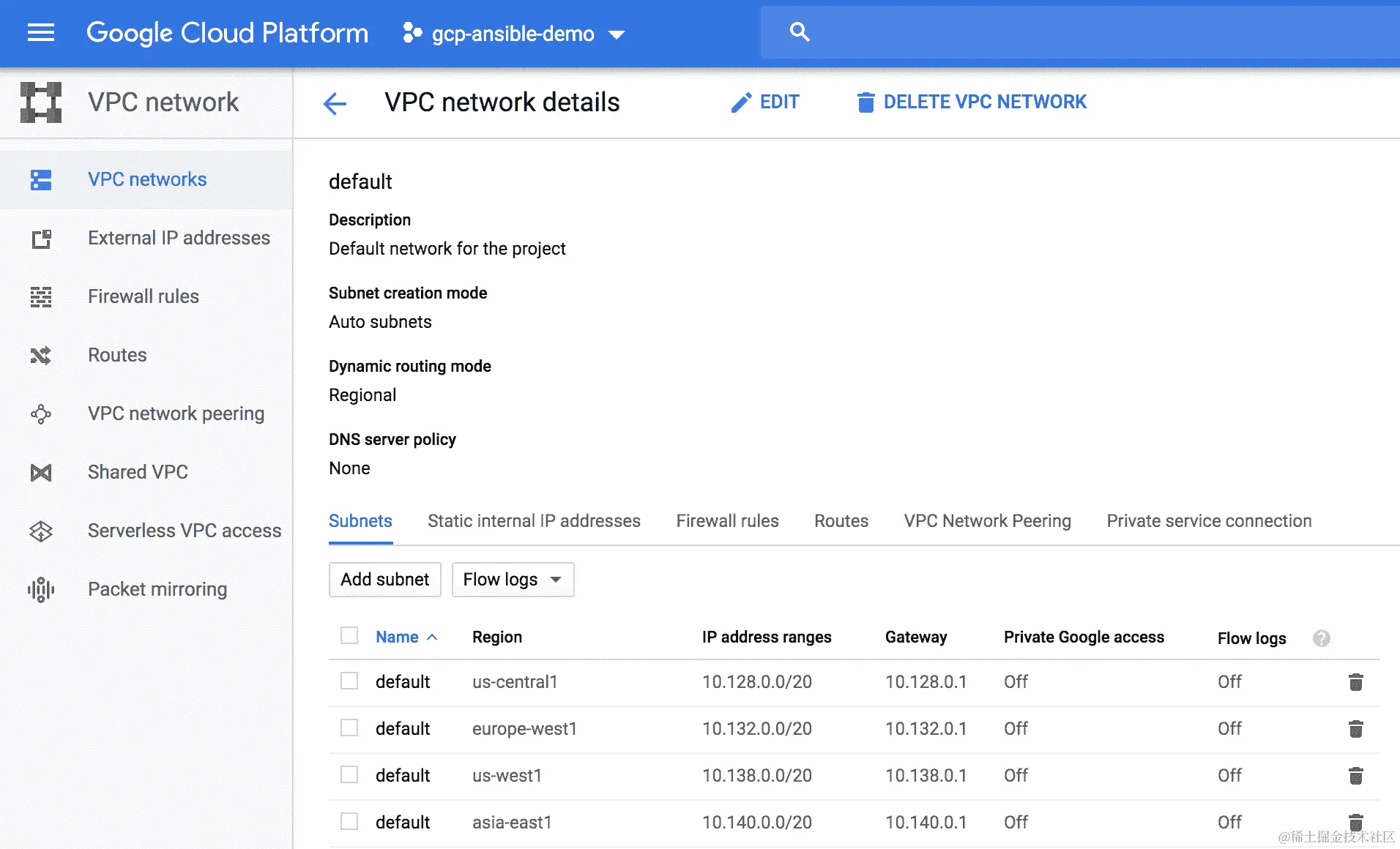Check the asia-east1 subnet checkbox
The image size is (1400, 849).
[349, 821]
